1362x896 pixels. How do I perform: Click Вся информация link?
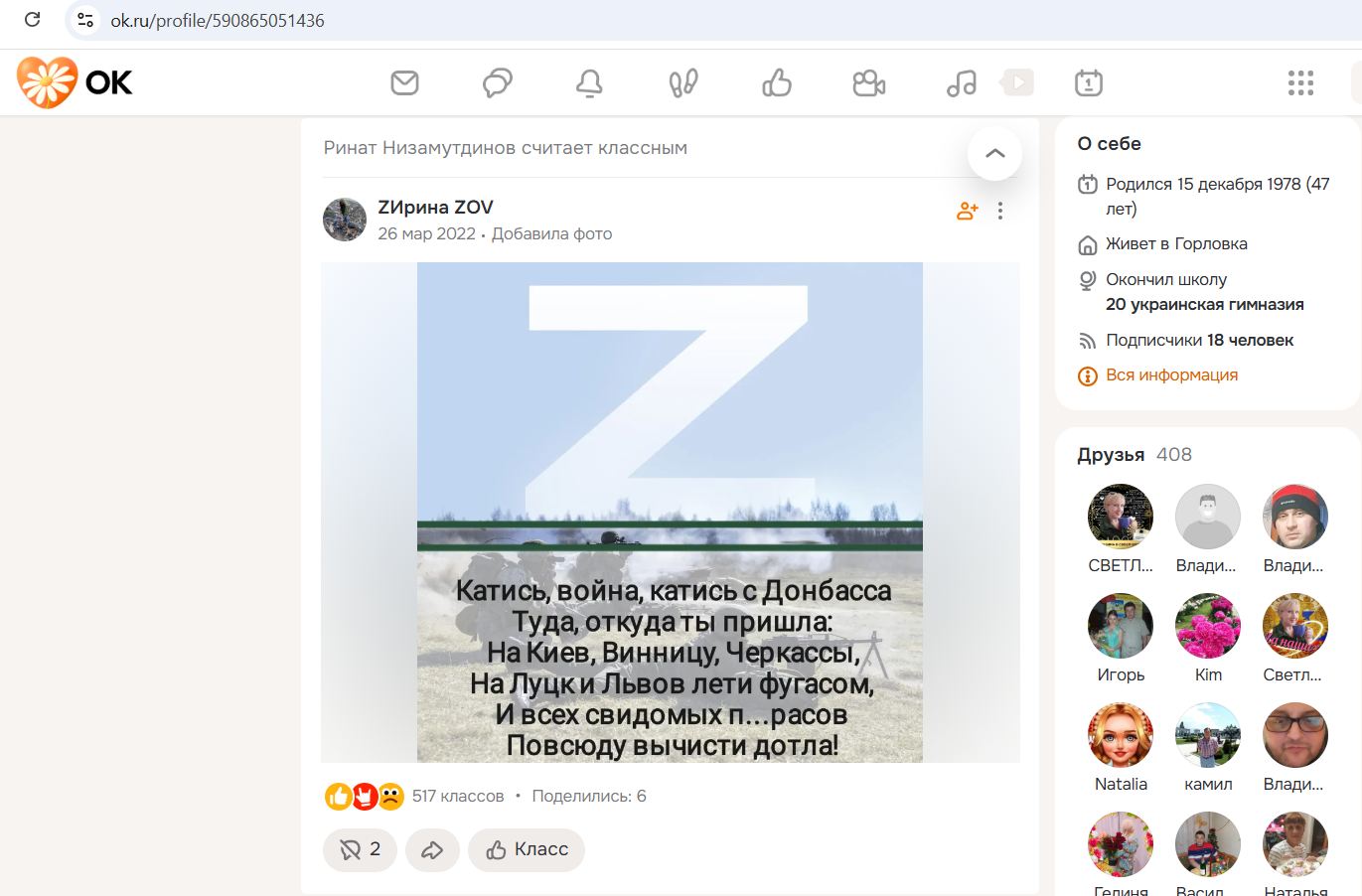[x=1171, y=375]
